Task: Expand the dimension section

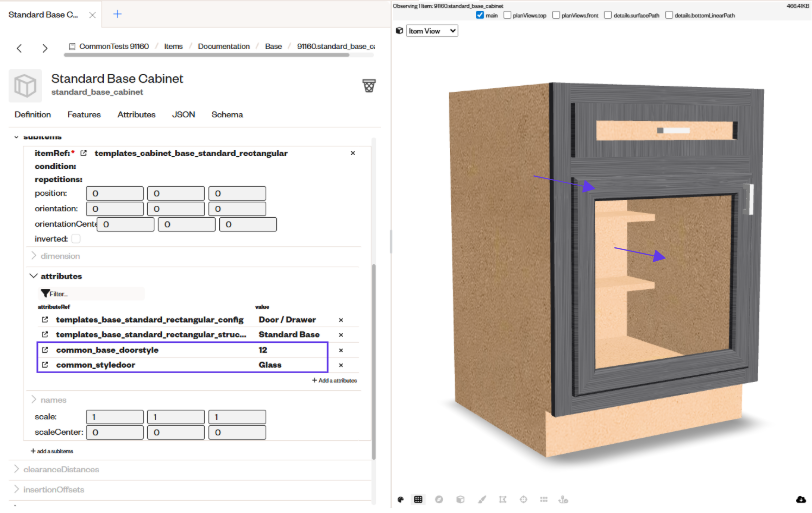Action: [x=55, y=256]
